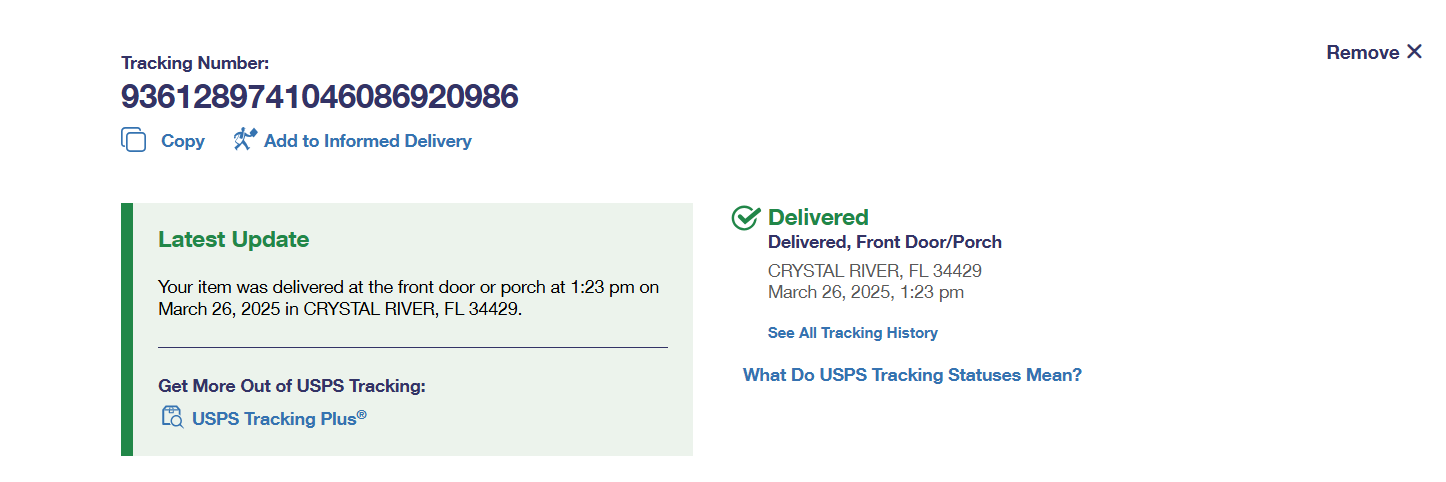Click the Latest Update heading

point(234,240)
